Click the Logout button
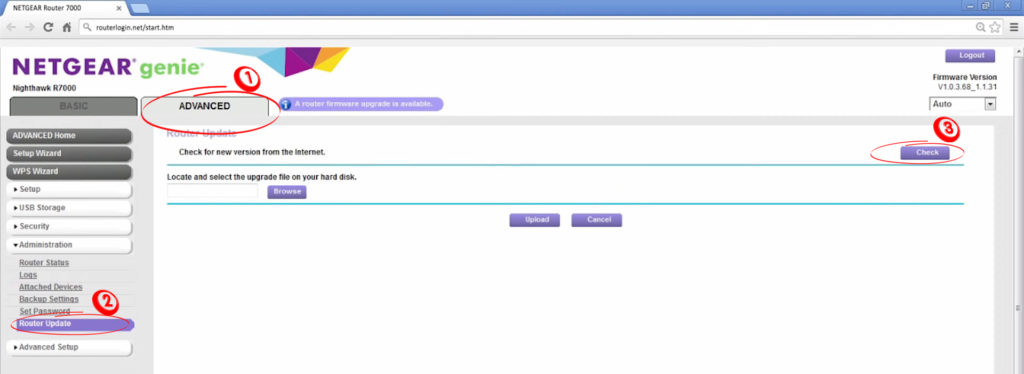1024x374 pixels. 970,56
